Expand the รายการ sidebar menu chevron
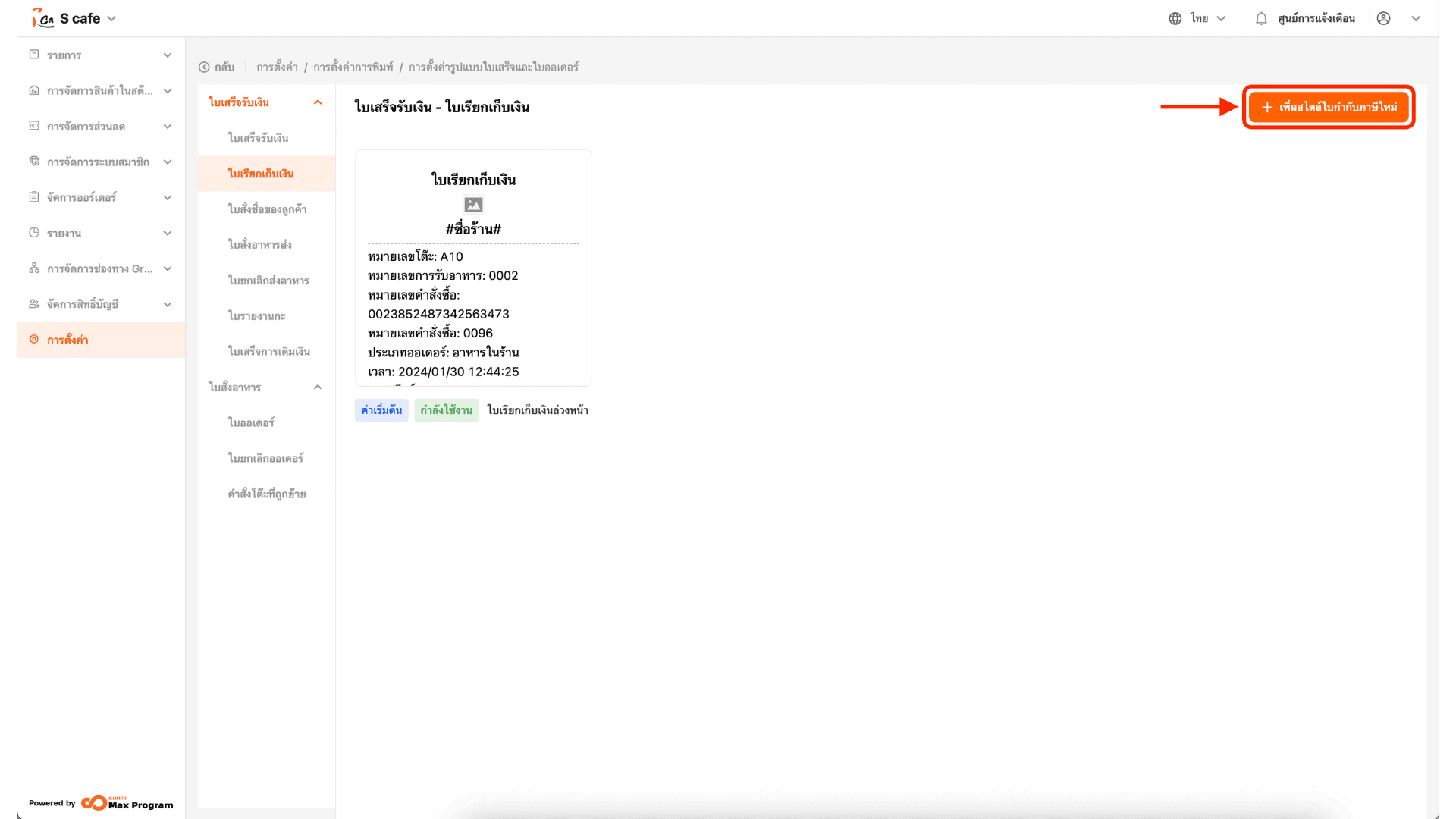This screenshot has width=1456, height=819. pos(168,55)
